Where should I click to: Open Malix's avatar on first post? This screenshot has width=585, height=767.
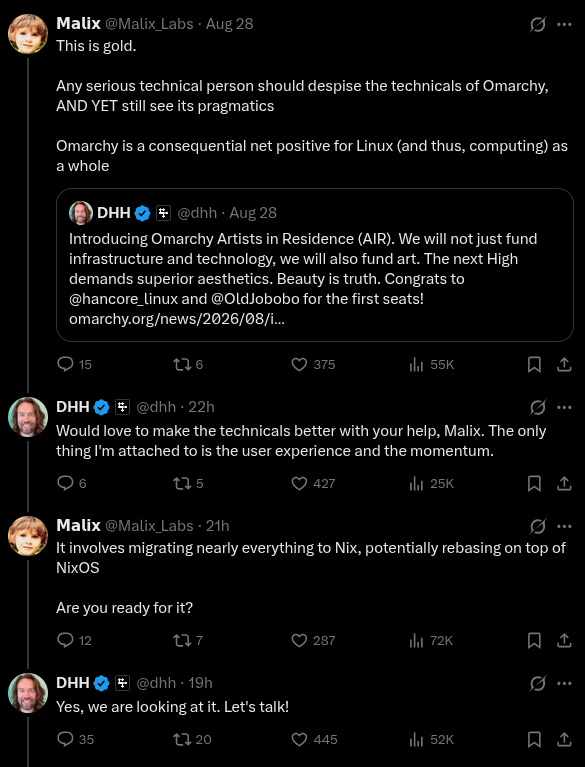click(x=28, y=34)
